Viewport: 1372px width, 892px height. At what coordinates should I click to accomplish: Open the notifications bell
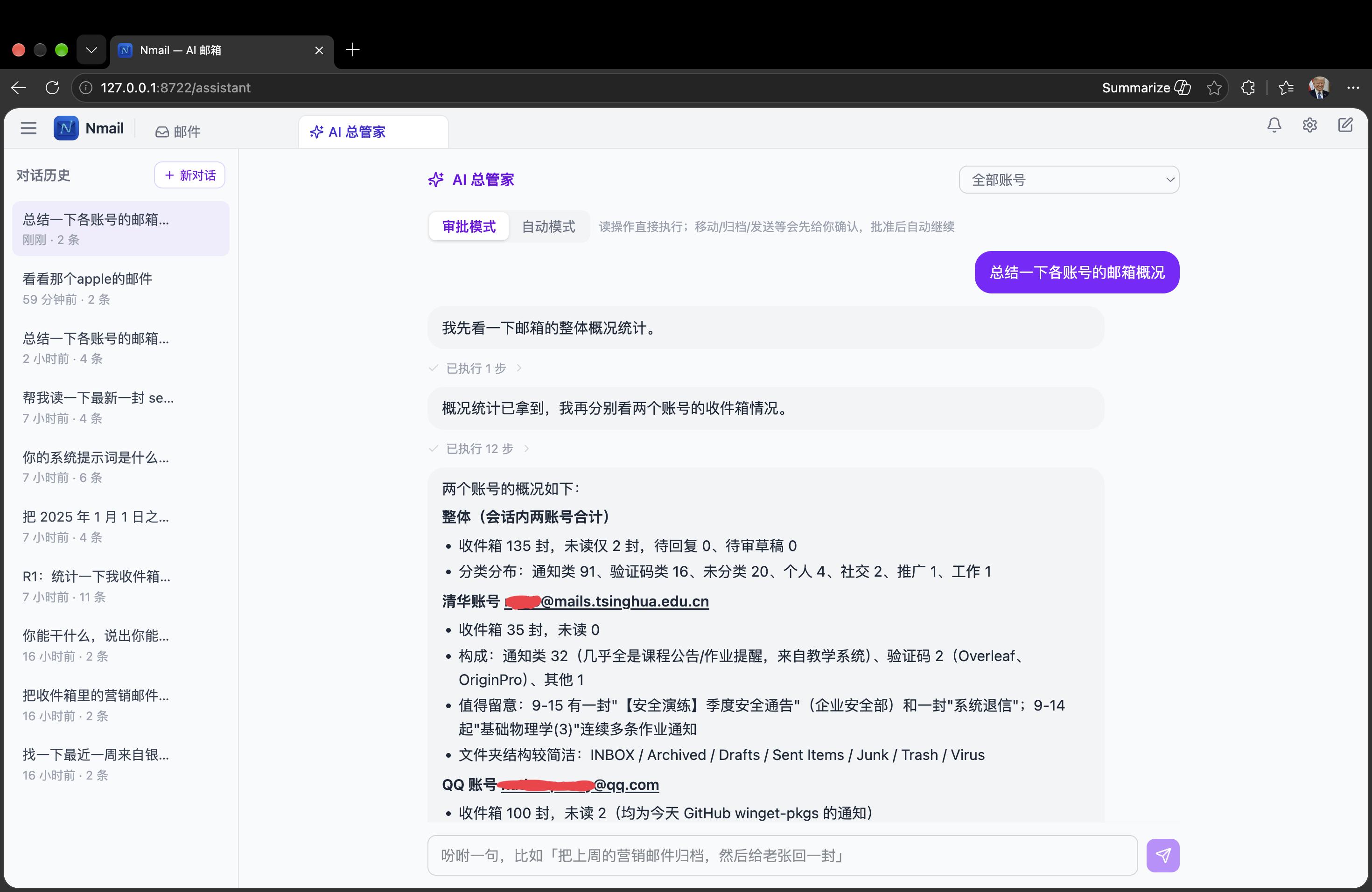(x=1274, y=125)
